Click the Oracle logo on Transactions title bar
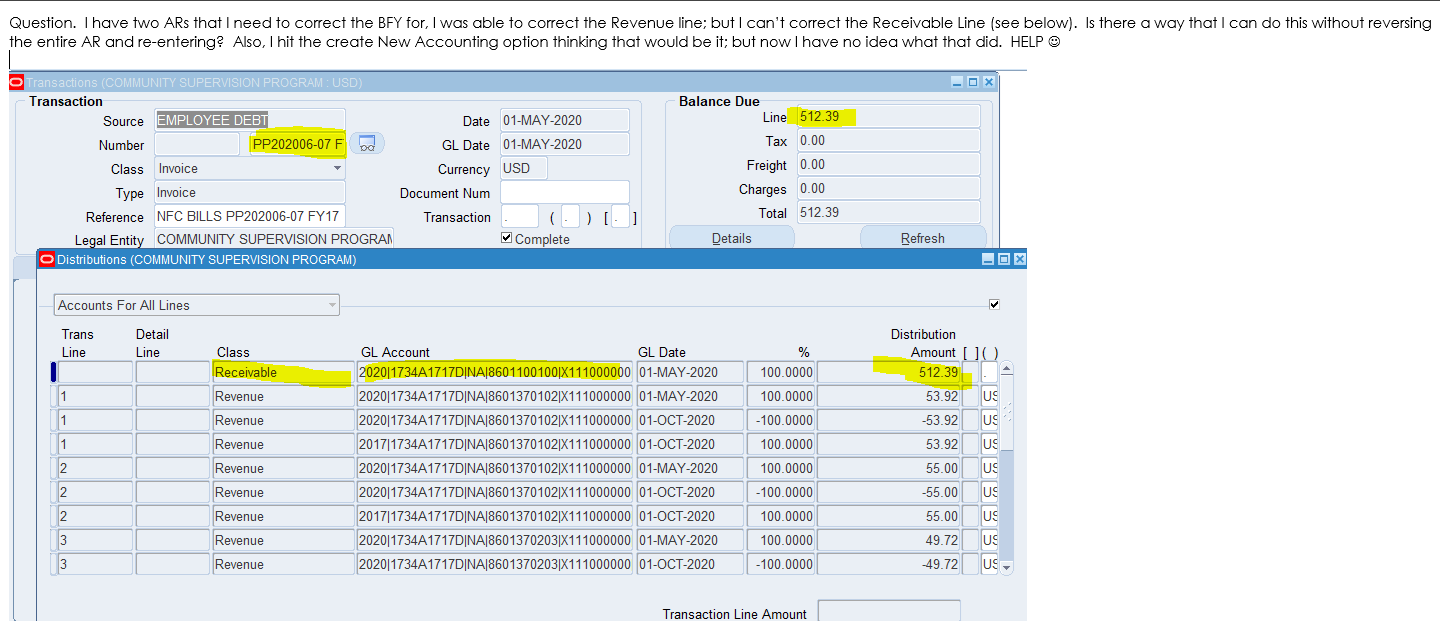 coord(16,80)
